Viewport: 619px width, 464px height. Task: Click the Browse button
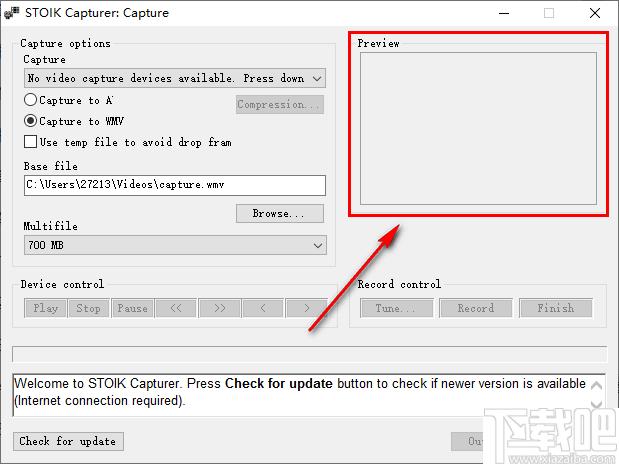(x=280, y=213)
